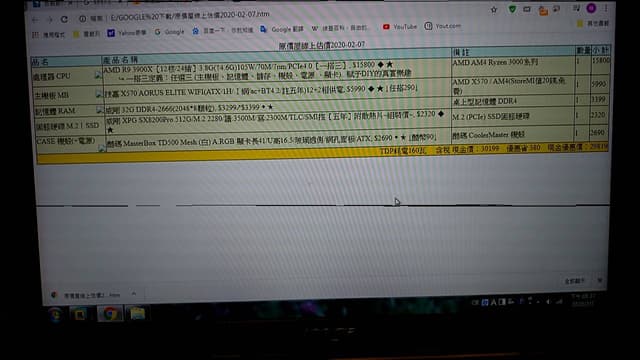Click the CASE category cell

(70, 143)
